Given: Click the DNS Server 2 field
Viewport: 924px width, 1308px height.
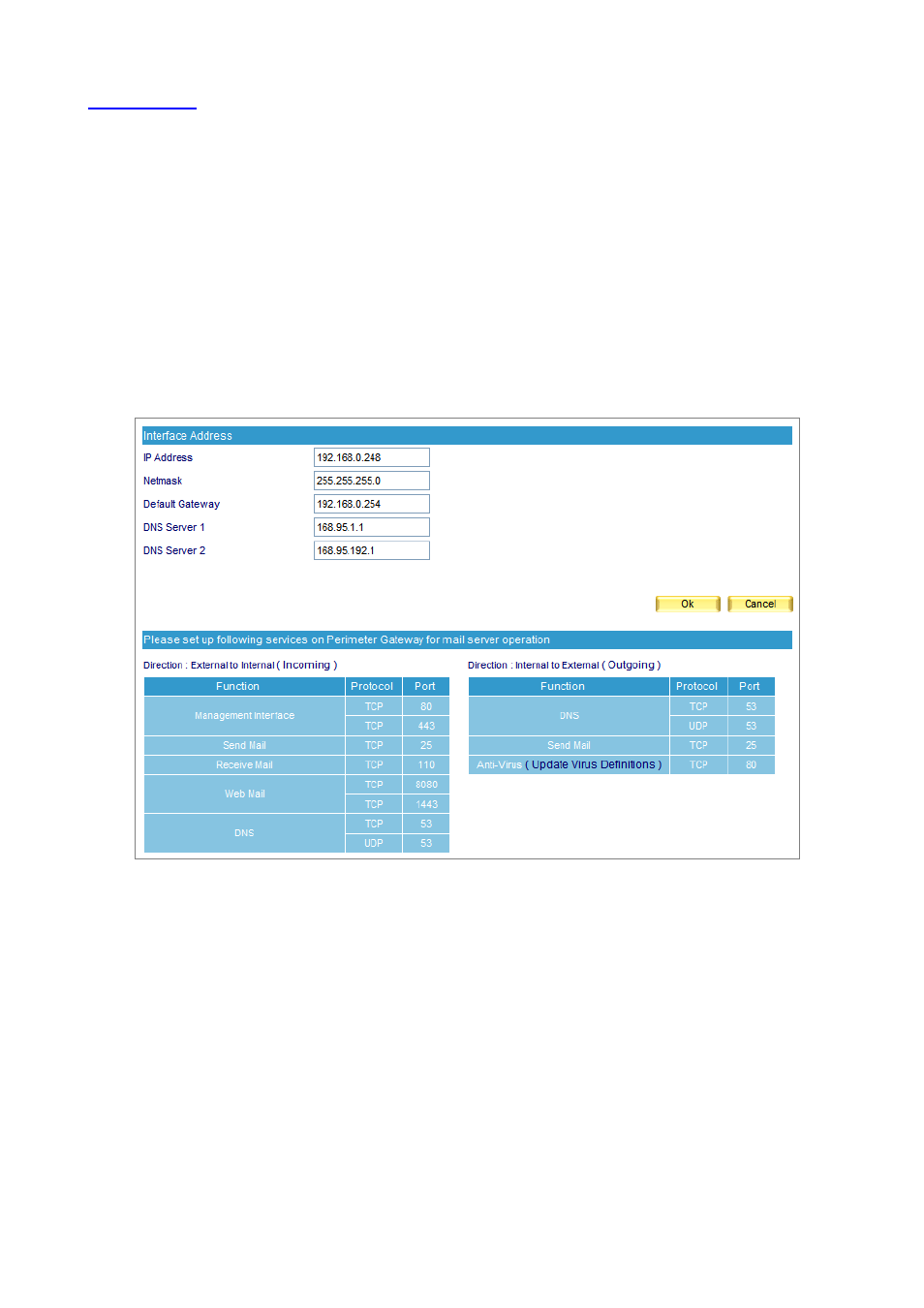Looking at the screenshot, I should tap(371, 550).
